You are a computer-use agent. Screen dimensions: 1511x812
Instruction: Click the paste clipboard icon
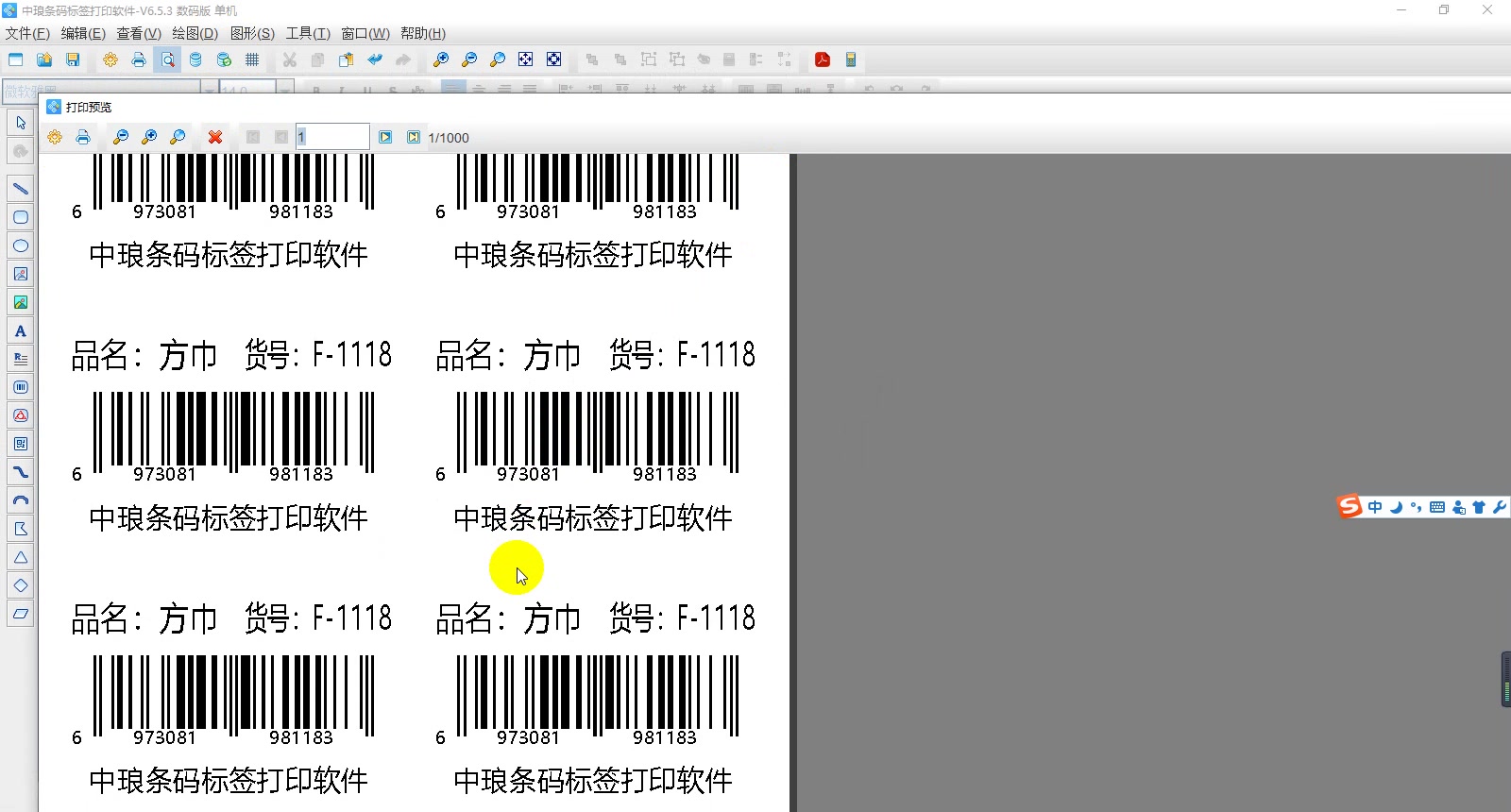pyautogui.click(x=347, y=59)
